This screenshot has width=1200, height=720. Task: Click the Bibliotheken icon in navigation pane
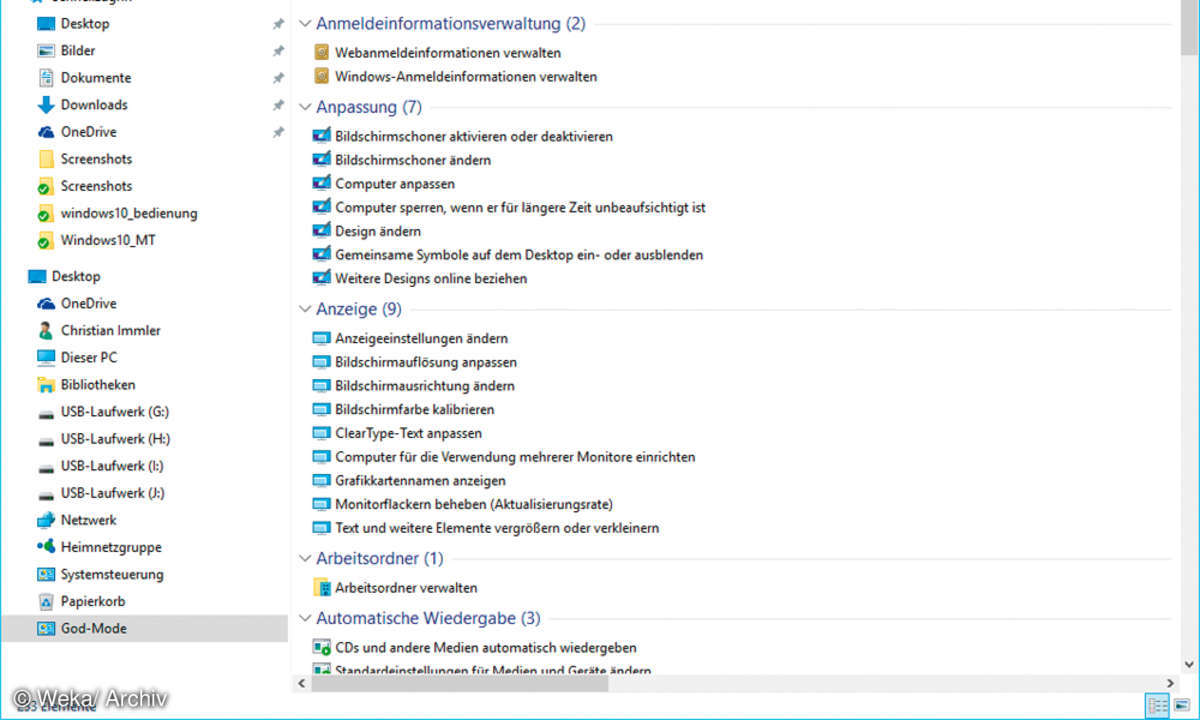coord(45,385)
